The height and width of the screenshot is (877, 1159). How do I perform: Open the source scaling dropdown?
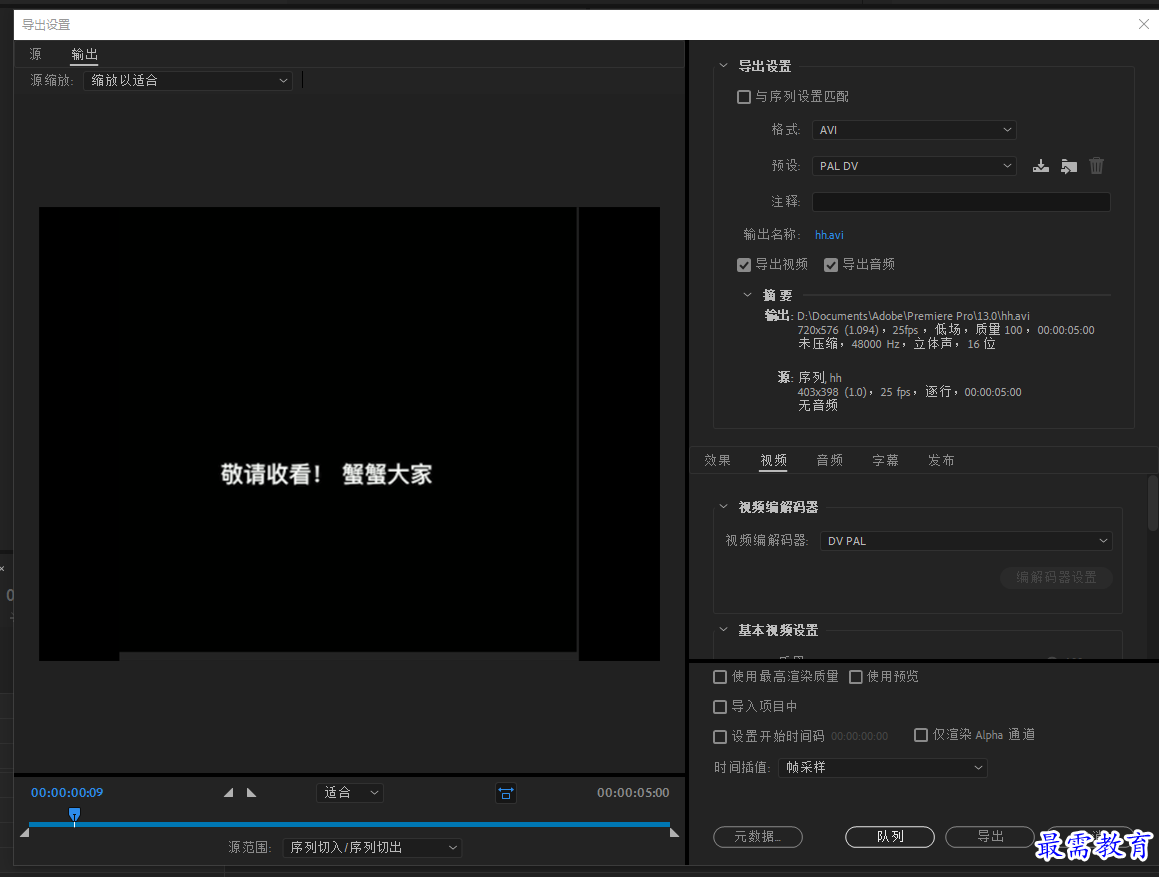(x=188, y=81)
